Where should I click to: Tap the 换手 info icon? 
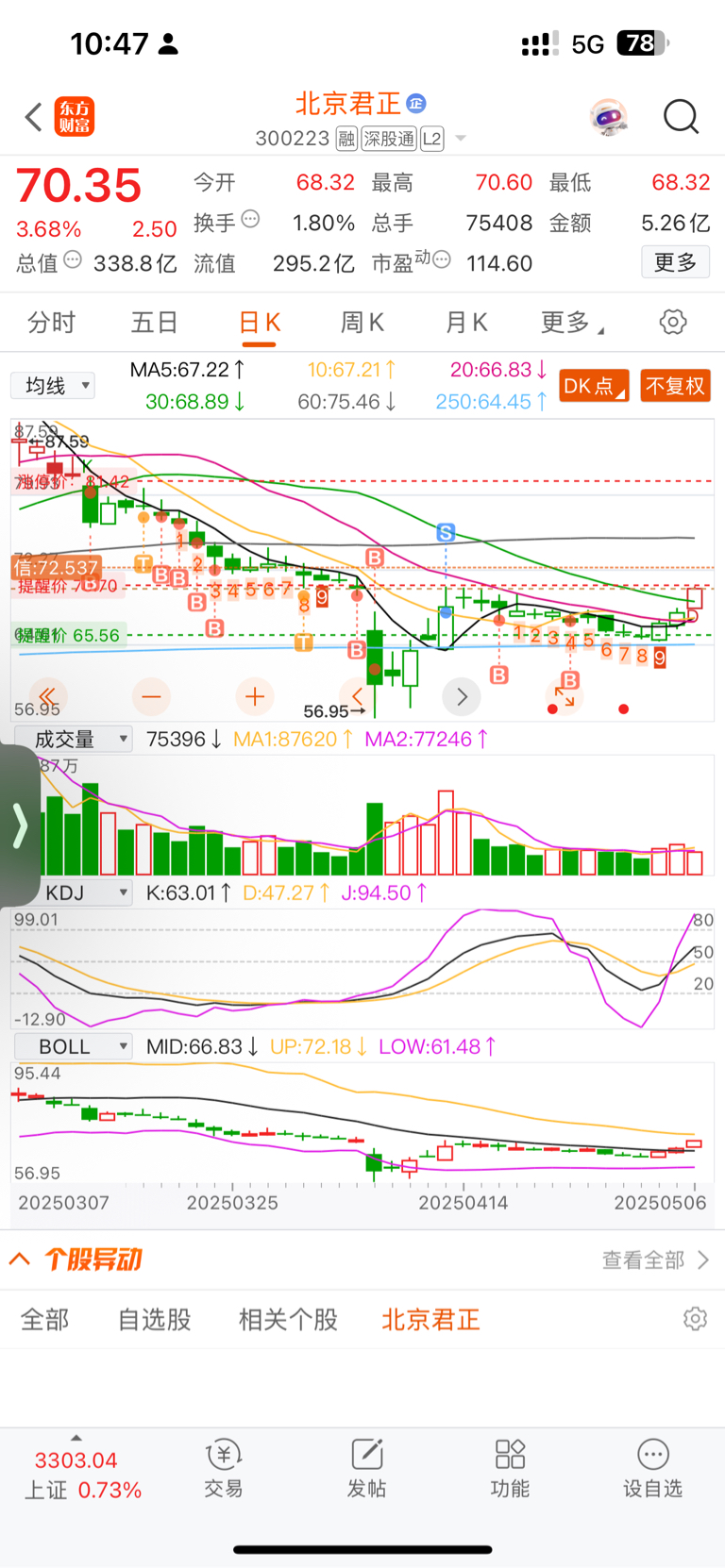pos(250,219)
